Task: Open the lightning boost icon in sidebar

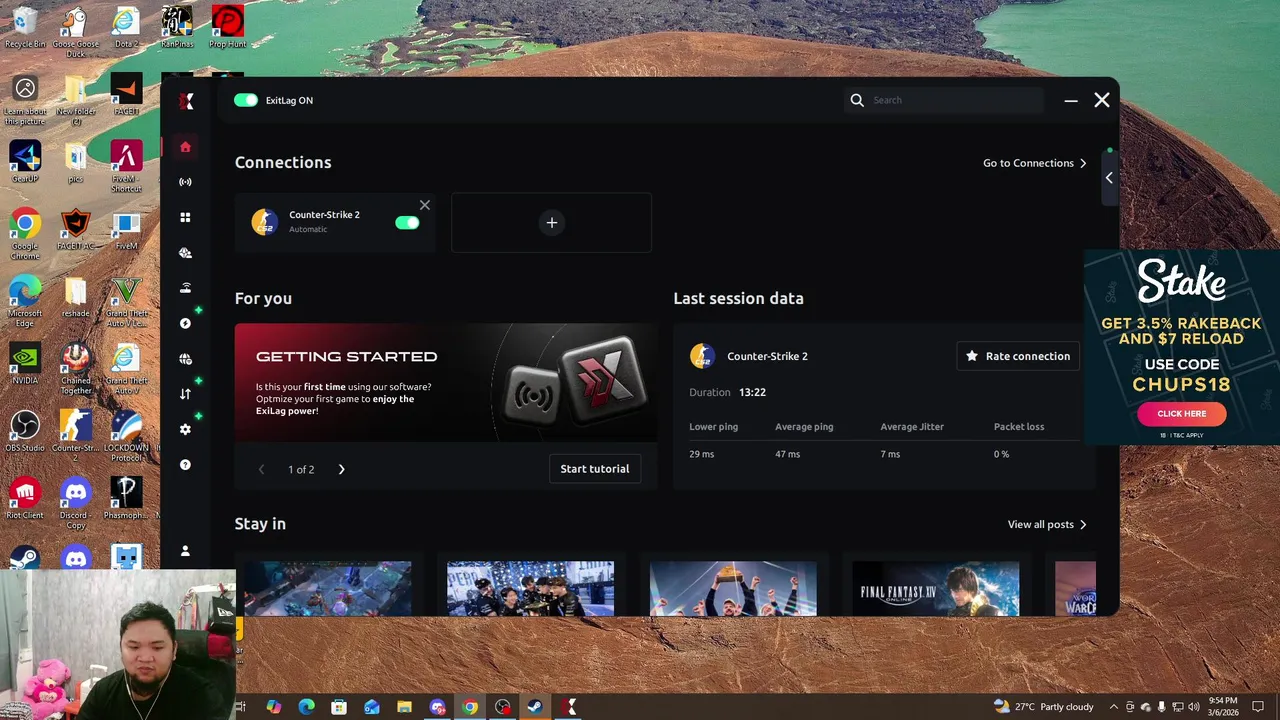Action: (x=185, y=323)
